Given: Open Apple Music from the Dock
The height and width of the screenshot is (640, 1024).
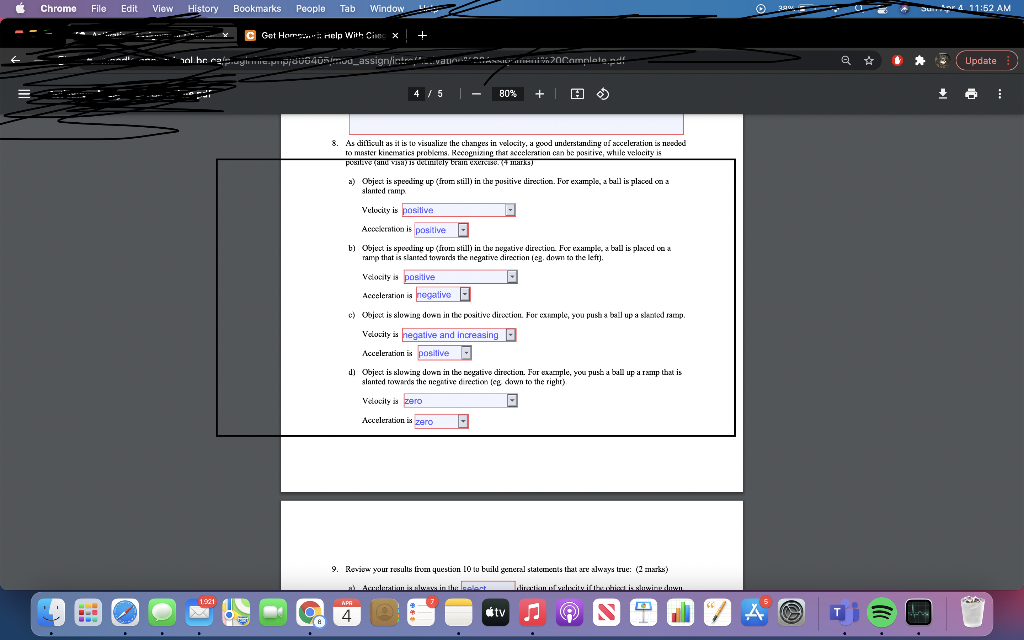Looking at the screenshot, I should pos(532,613).
